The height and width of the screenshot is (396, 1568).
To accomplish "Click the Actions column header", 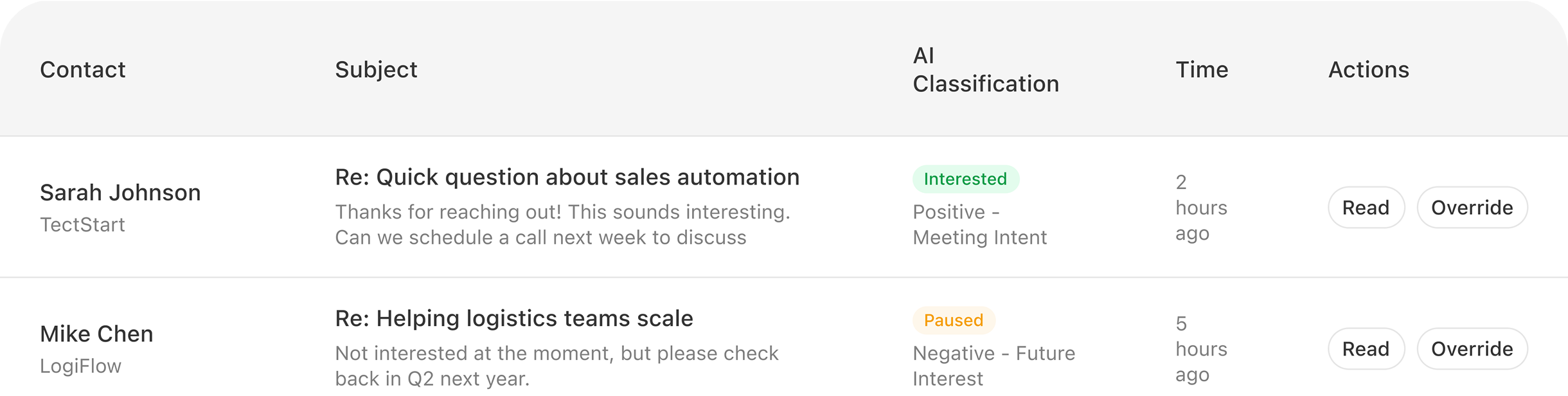I will tap(1368, 69).
